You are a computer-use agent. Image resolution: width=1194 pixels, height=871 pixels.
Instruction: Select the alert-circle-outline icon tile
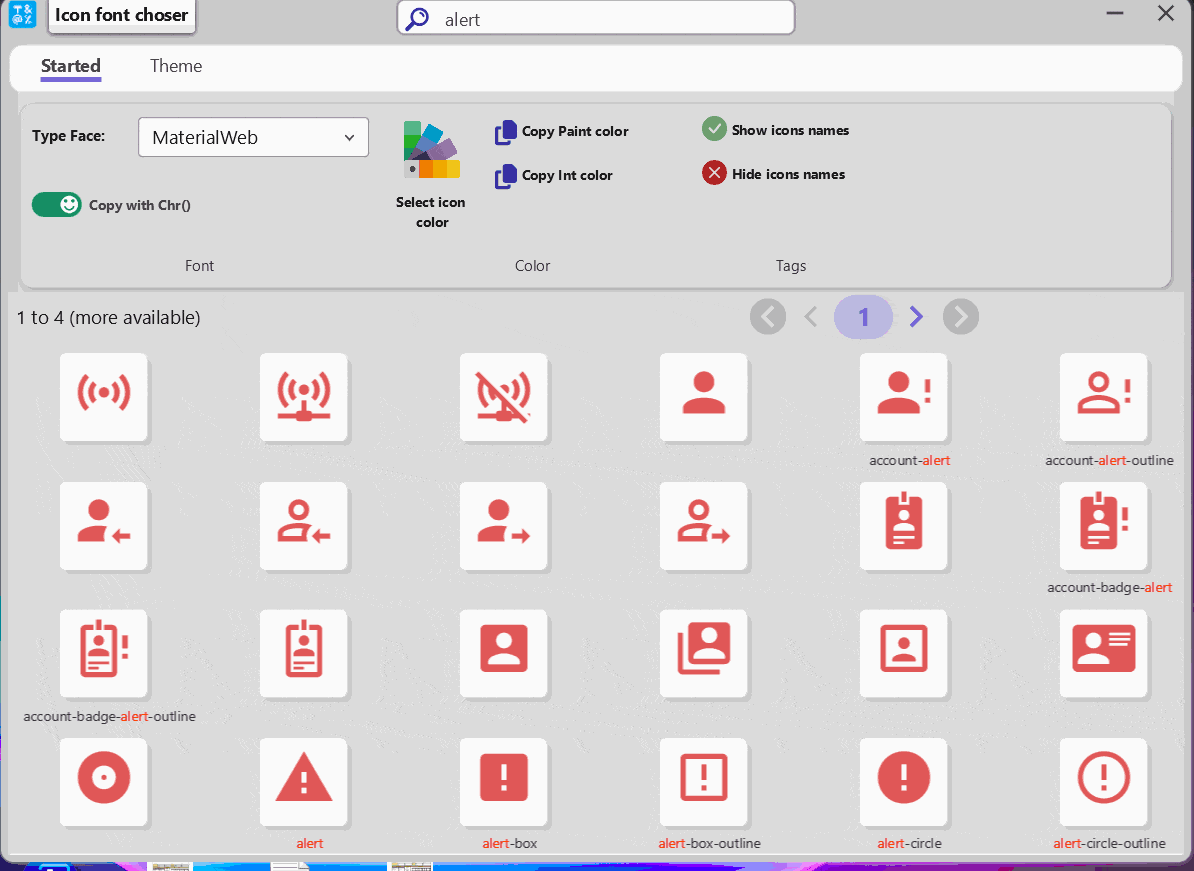click(1103, 782)
